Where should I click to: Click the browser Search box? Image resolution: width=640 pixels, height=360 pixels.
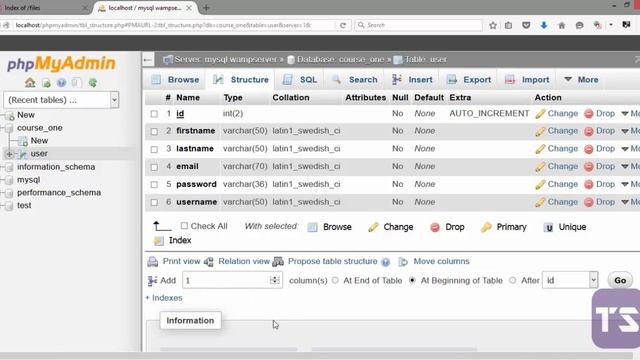[x=419, y=25]
